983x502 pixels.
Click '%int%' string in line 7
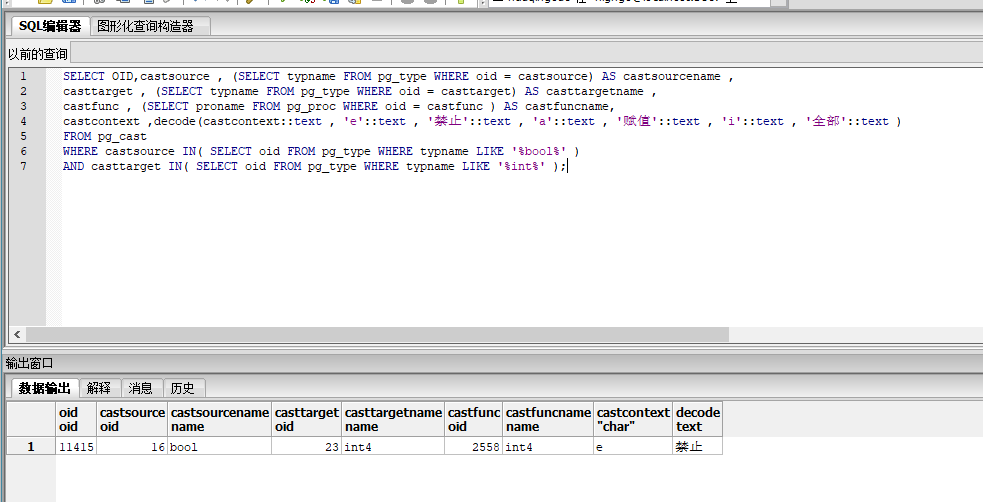(x=522, y=166)
